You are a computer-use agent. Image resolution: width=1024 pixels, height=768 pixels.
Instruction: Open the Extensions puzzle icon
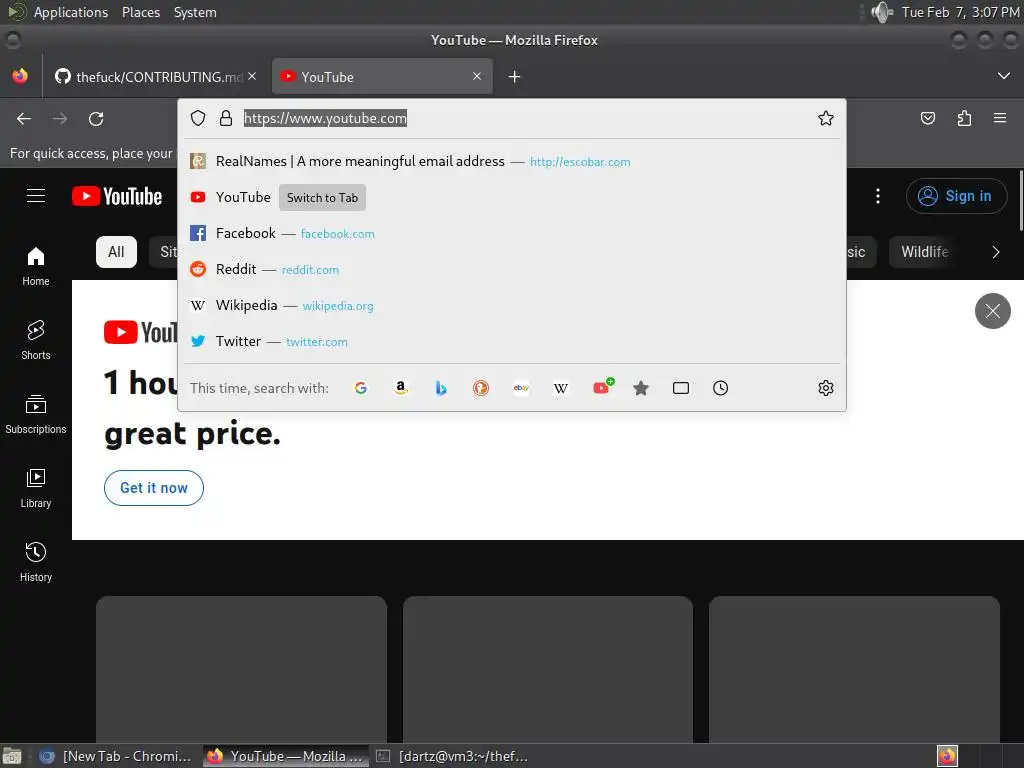pyautogui.click(x=964, y=118)
